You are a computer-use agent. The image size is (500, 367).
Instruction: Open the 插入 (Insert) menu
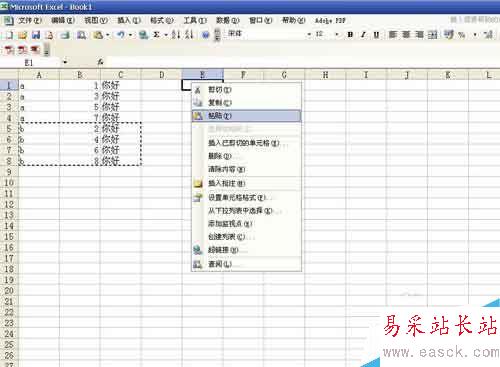129,21
